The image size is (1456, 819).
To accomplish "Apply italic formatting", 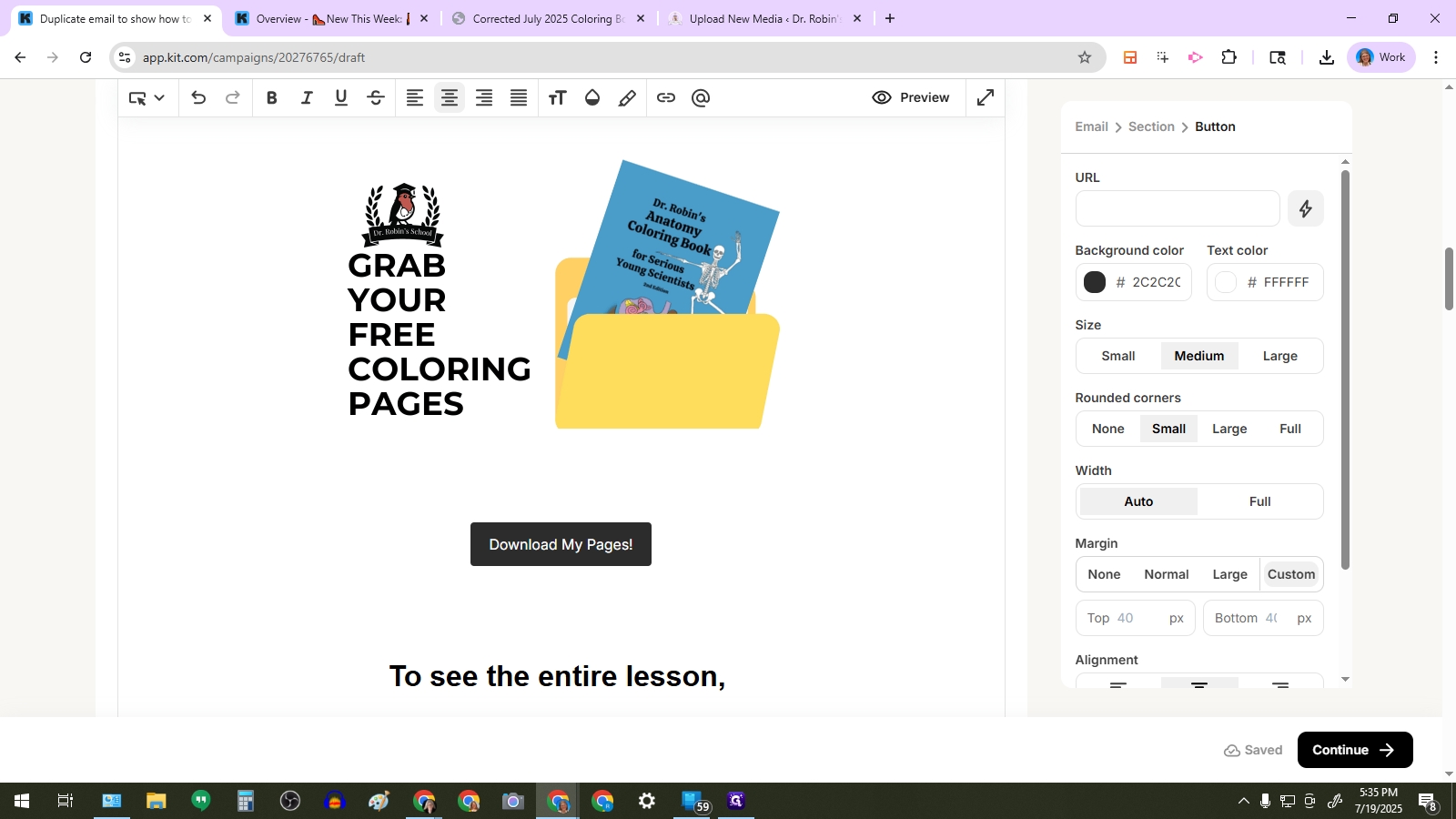I will [307, 98].
